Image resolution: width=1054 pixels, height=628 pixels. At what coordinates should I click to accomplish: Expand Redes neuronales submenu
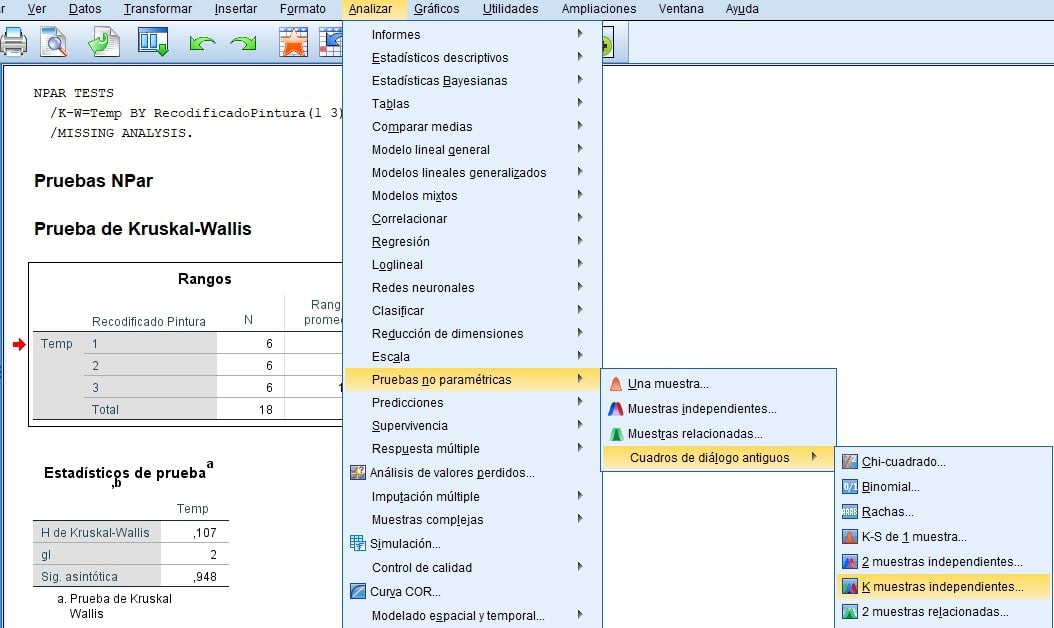[x=472, y=288]
